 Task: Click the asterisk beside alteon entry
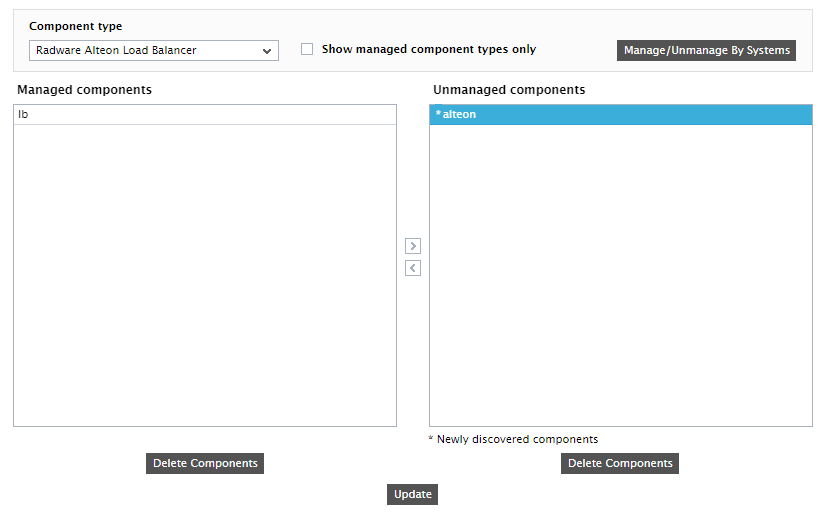(x=438, y=113)
